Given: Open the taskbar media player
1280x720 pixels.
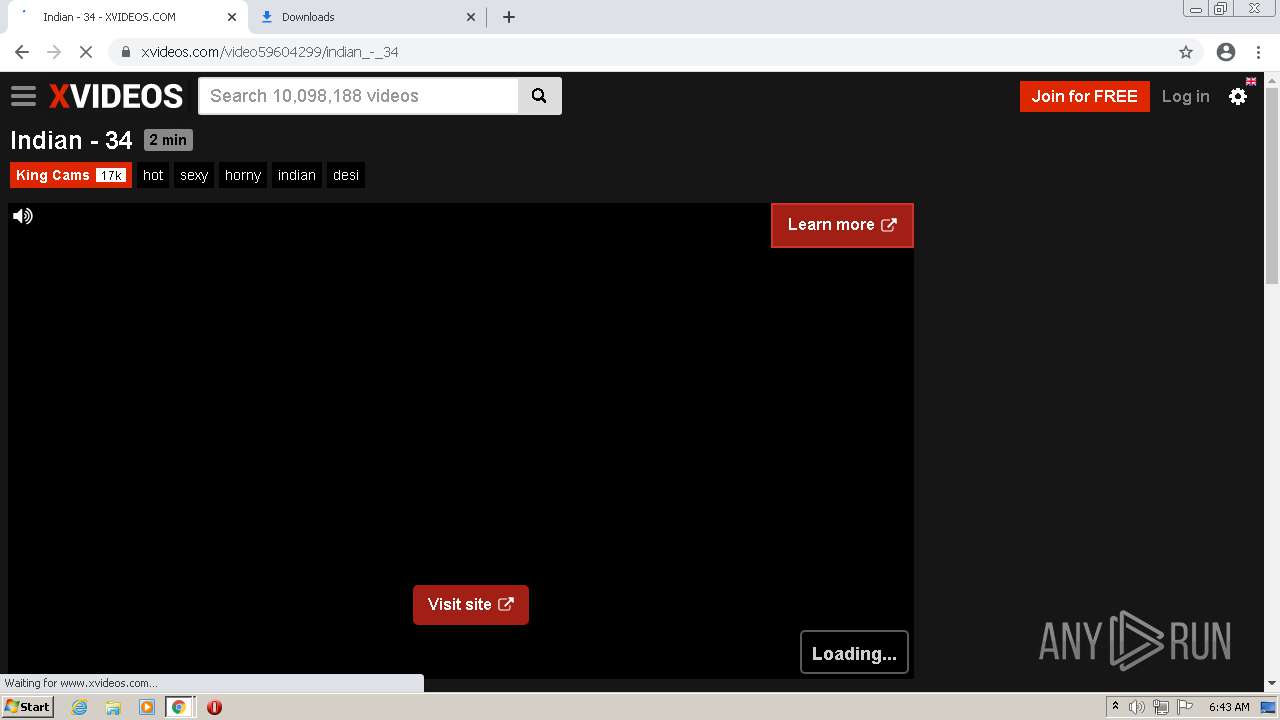Looking at the screenshot, I should coord(147,707).
